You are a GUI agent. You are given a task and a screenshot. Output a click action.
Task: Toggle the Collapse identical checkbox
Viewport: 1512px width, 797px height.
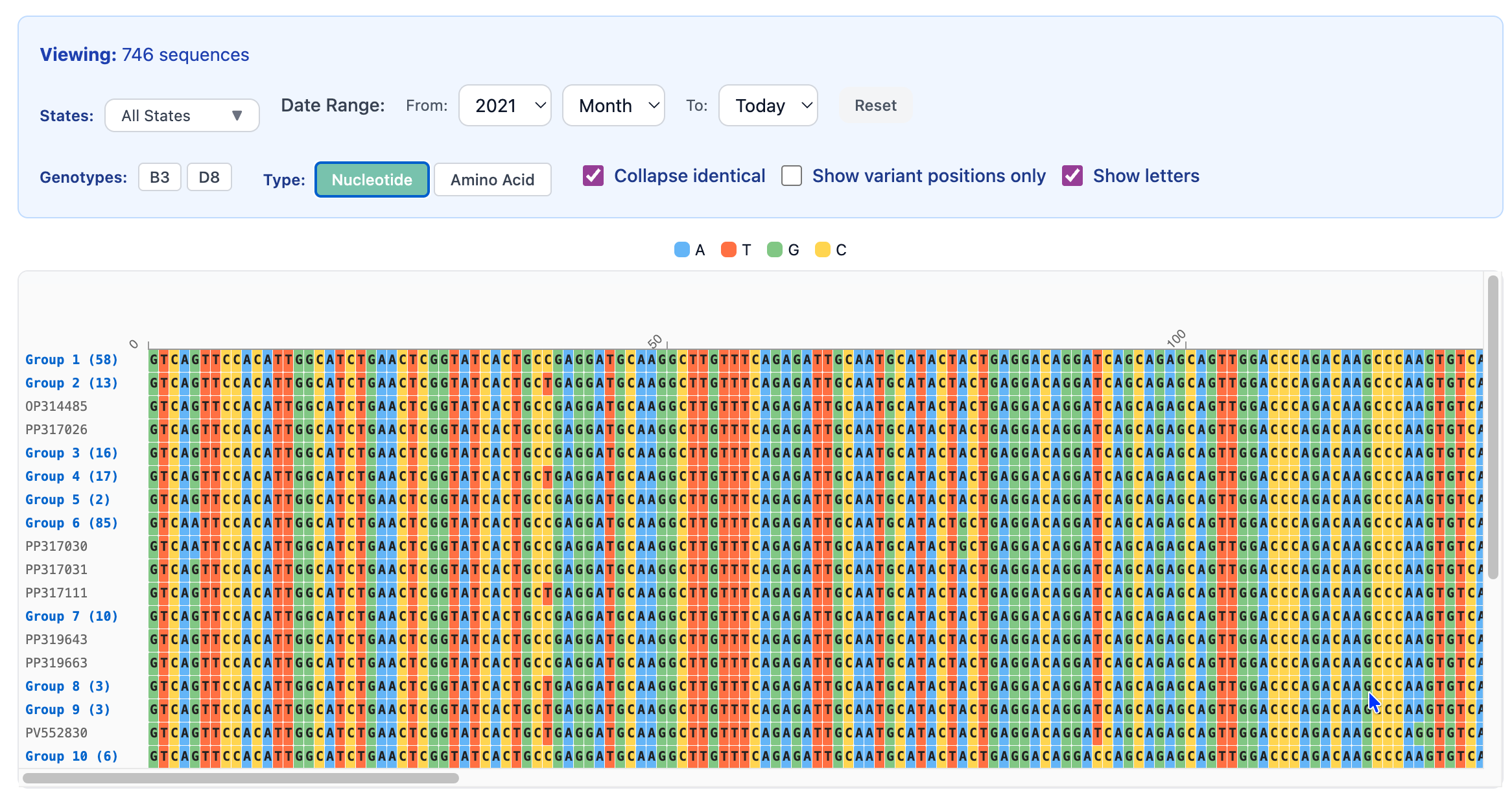[x=593, y=176]
